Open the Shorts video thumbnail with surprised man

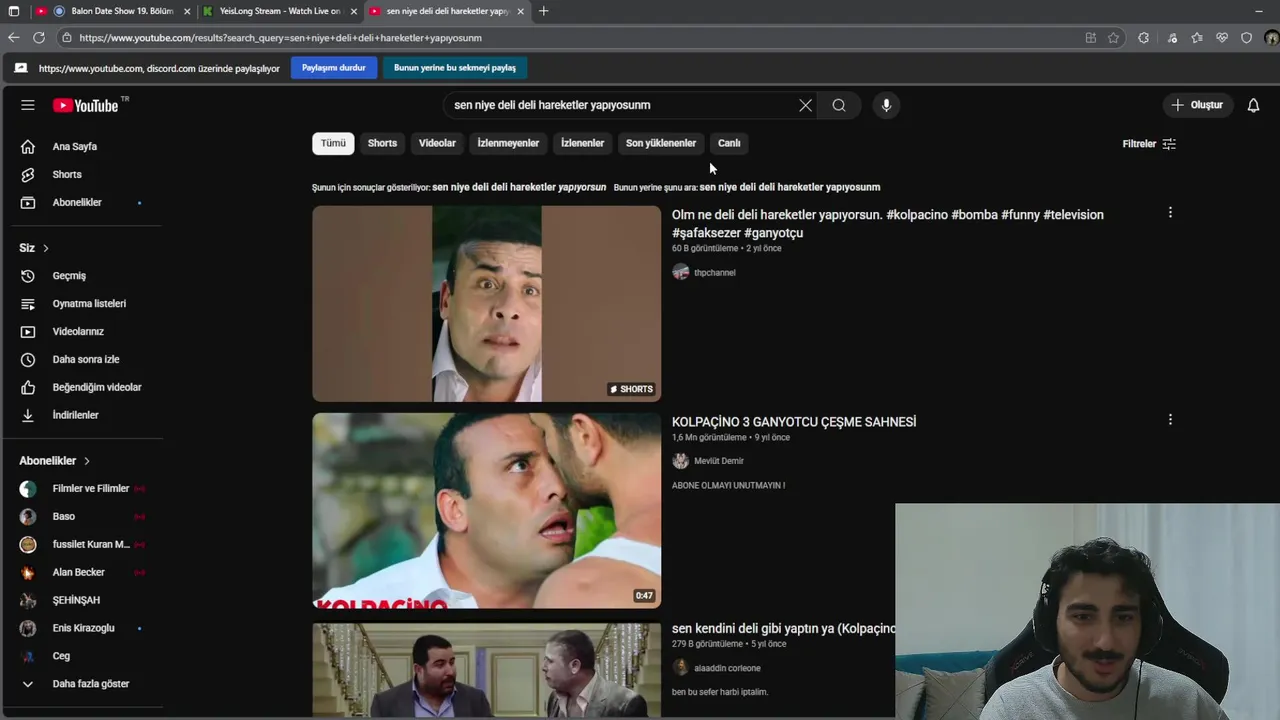point(486,304)
